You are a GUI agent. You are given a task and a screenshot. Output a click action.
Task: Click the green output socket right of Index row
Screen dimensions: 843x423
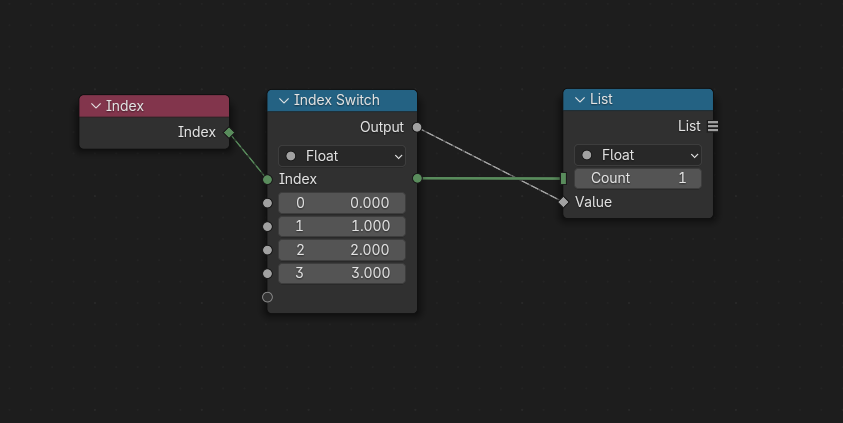(x=417, y=178)
